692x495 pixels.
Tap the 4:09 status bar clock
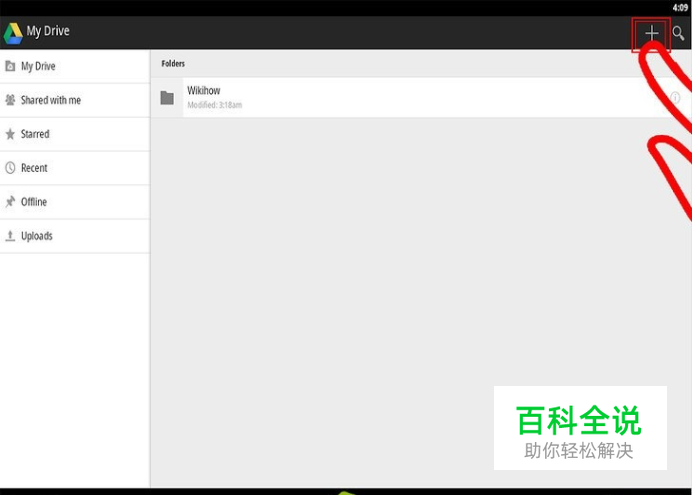click(x=680, y=8)
